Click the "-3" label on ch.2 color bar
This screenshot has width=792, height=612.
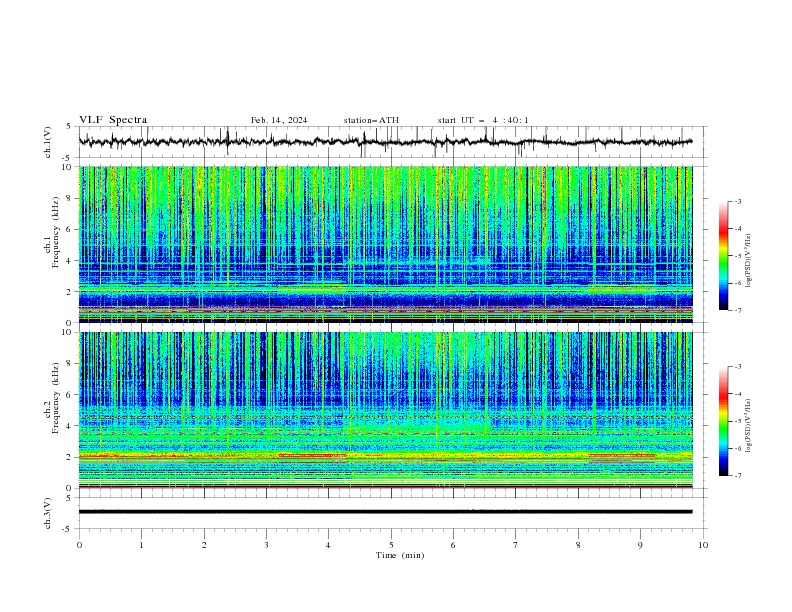pyautogui.click(x=738, y=367)
